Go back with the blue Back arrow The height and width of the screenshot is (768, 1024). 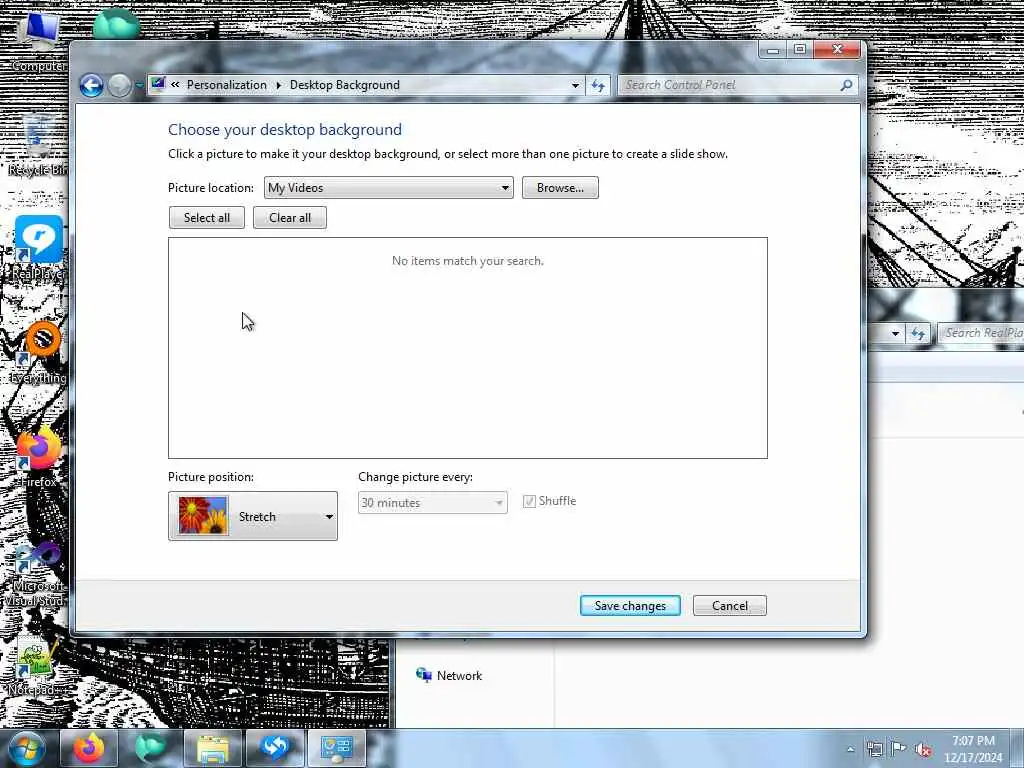click(x=91, y=85)
